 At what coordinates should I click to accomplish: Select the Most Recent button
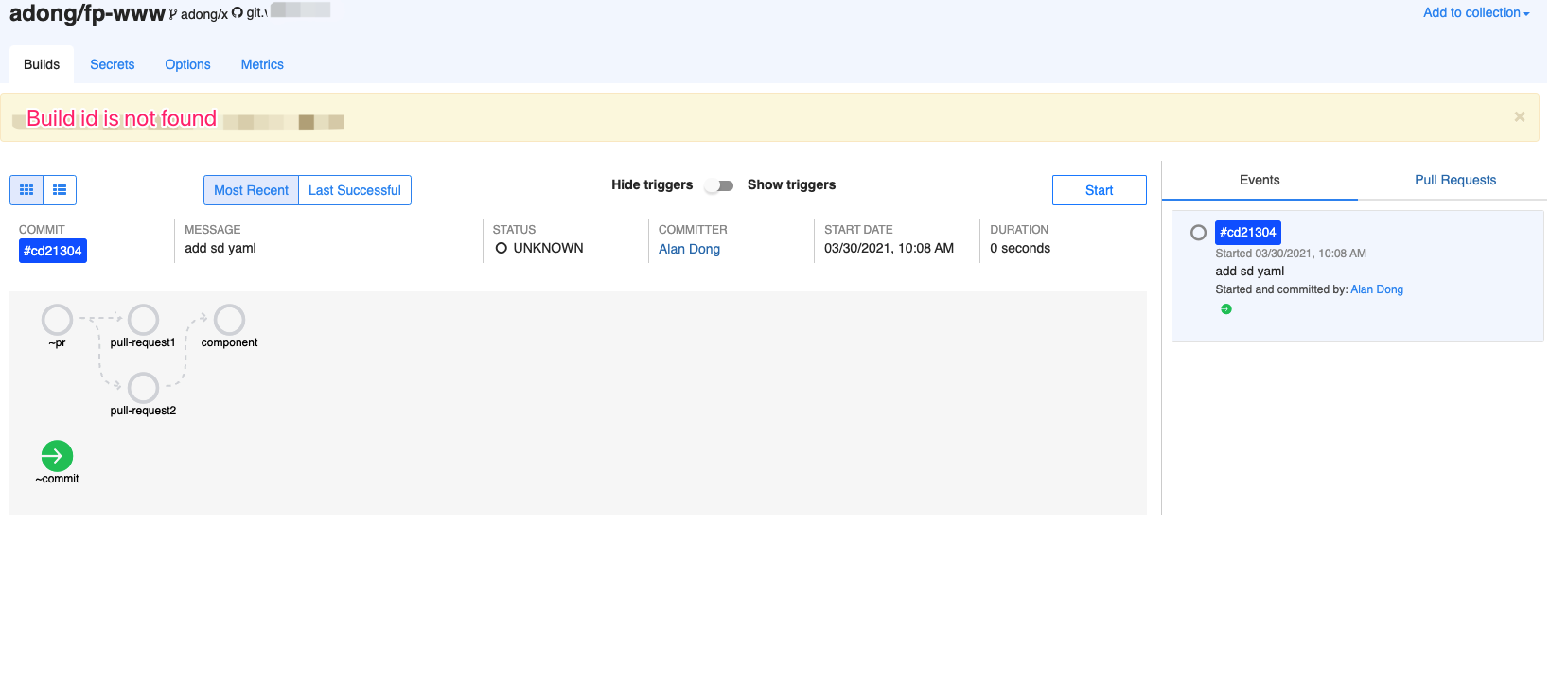pyautogui.click(x=251, y=190)
